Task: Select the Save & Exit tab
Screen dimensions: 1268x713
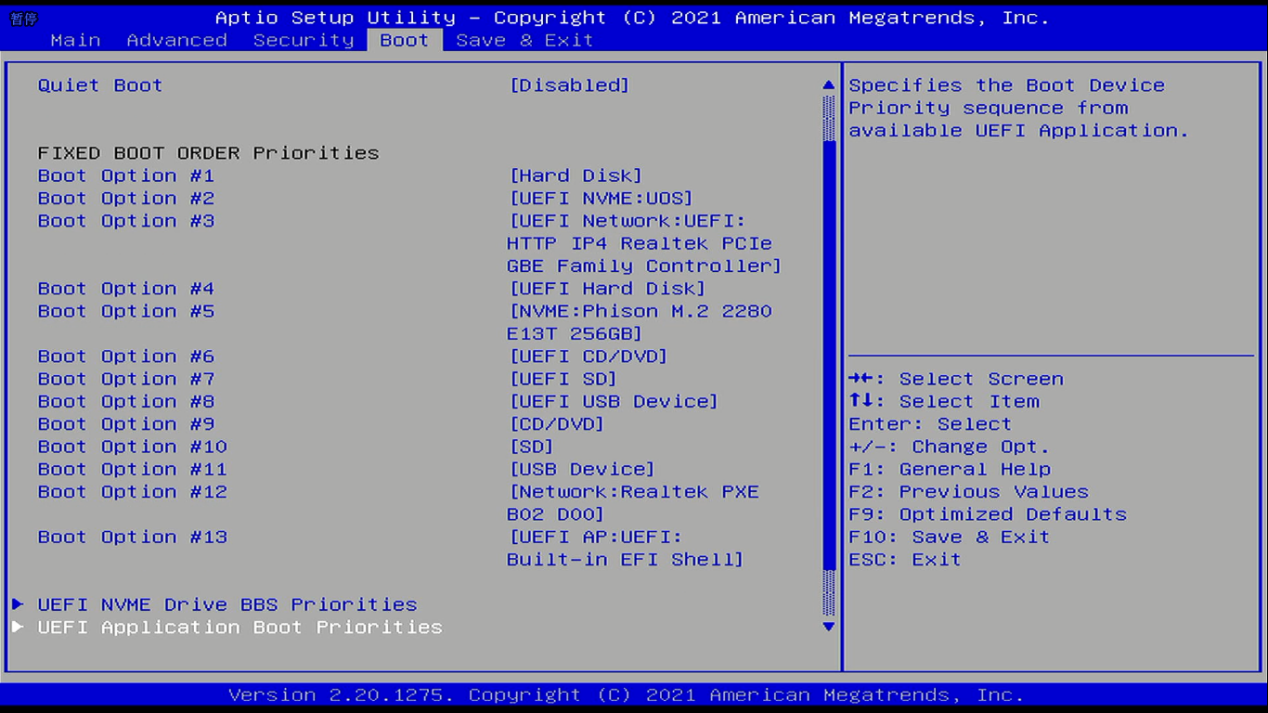Action: pos(524,40)
